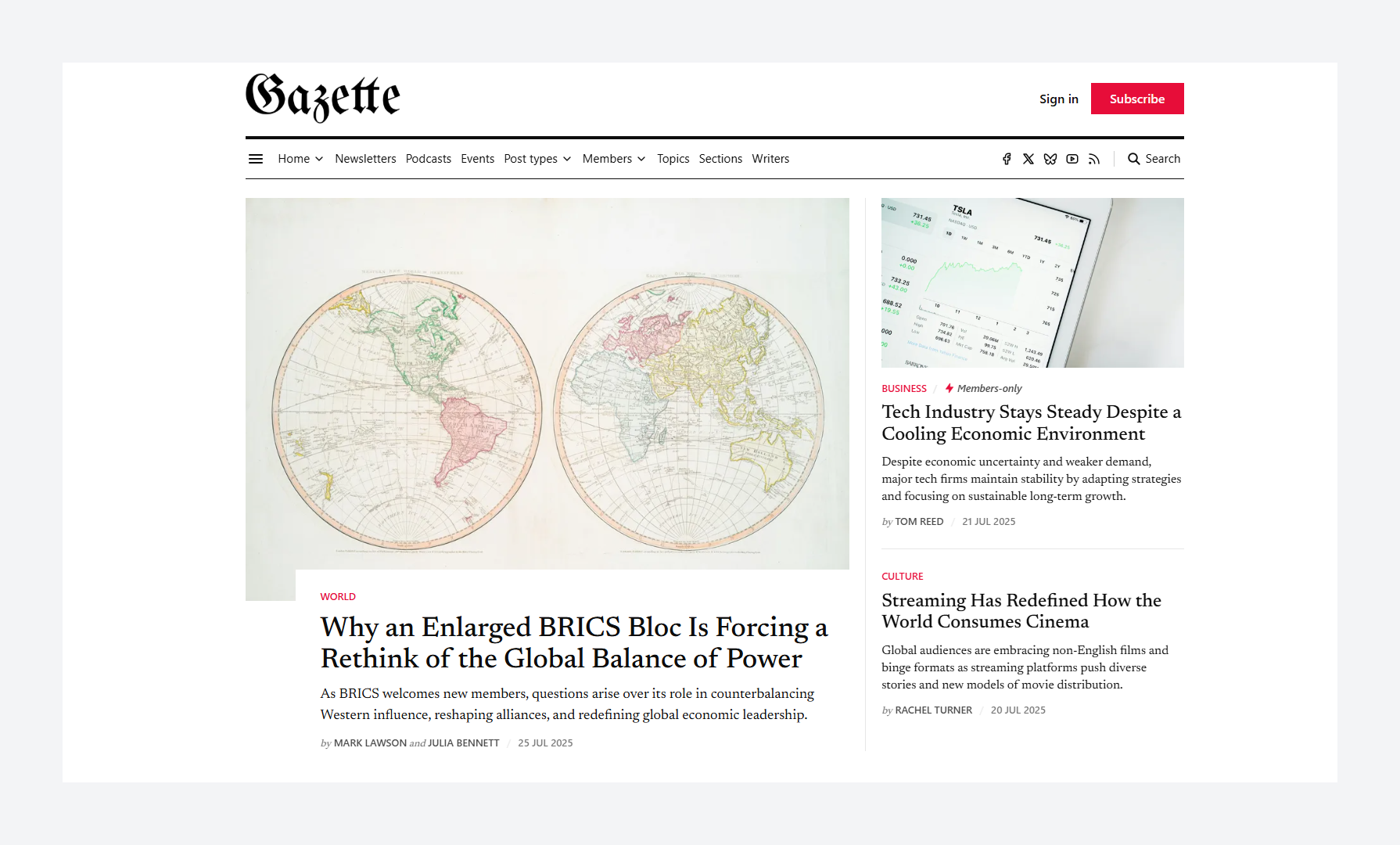The width and height of the screenshot is (1400, 845).
Task: Click author Tom Reed's name
Action: coord(919,522)
